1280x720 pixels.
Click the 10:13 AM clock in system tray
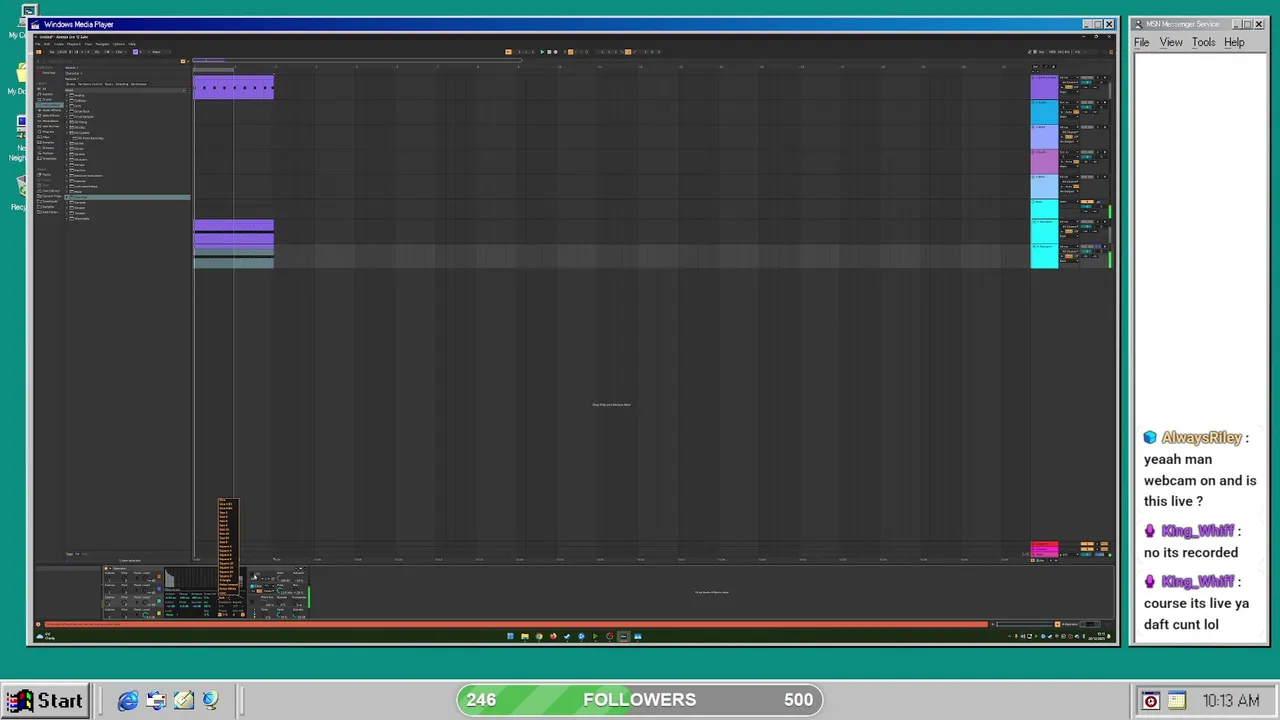pyautogui.click(x=1231, y=701)
